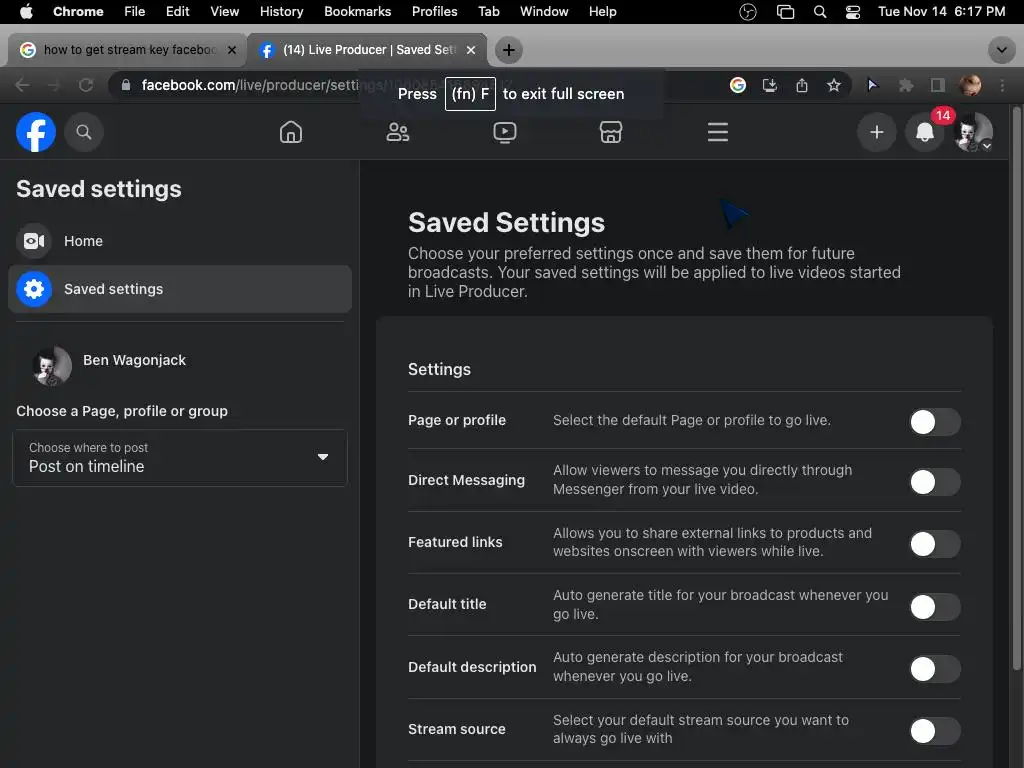The width and height of the screenshot is (1024, 768).
Task: Open the Choose where to post dropdown
Action: [180, 458]
